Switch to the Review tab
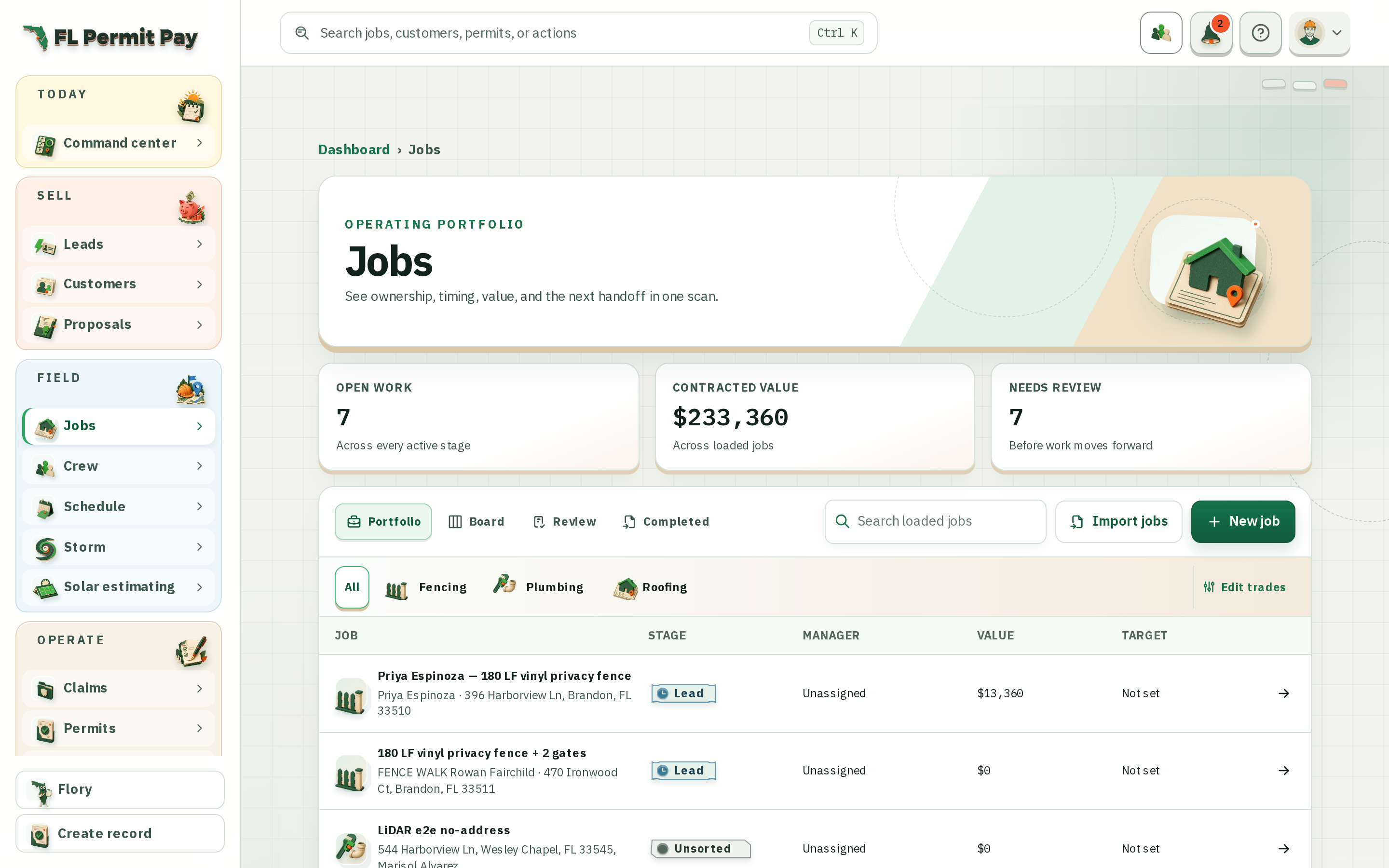 tap(564, 522)
